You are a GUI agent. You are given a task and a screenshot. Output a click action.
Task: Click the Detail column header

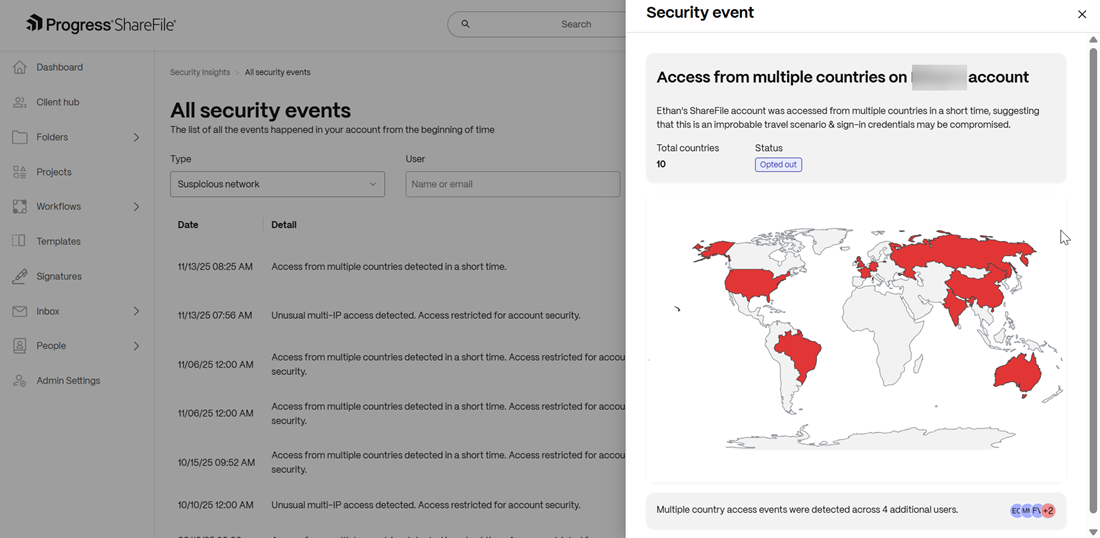click(x=284, y=225)
